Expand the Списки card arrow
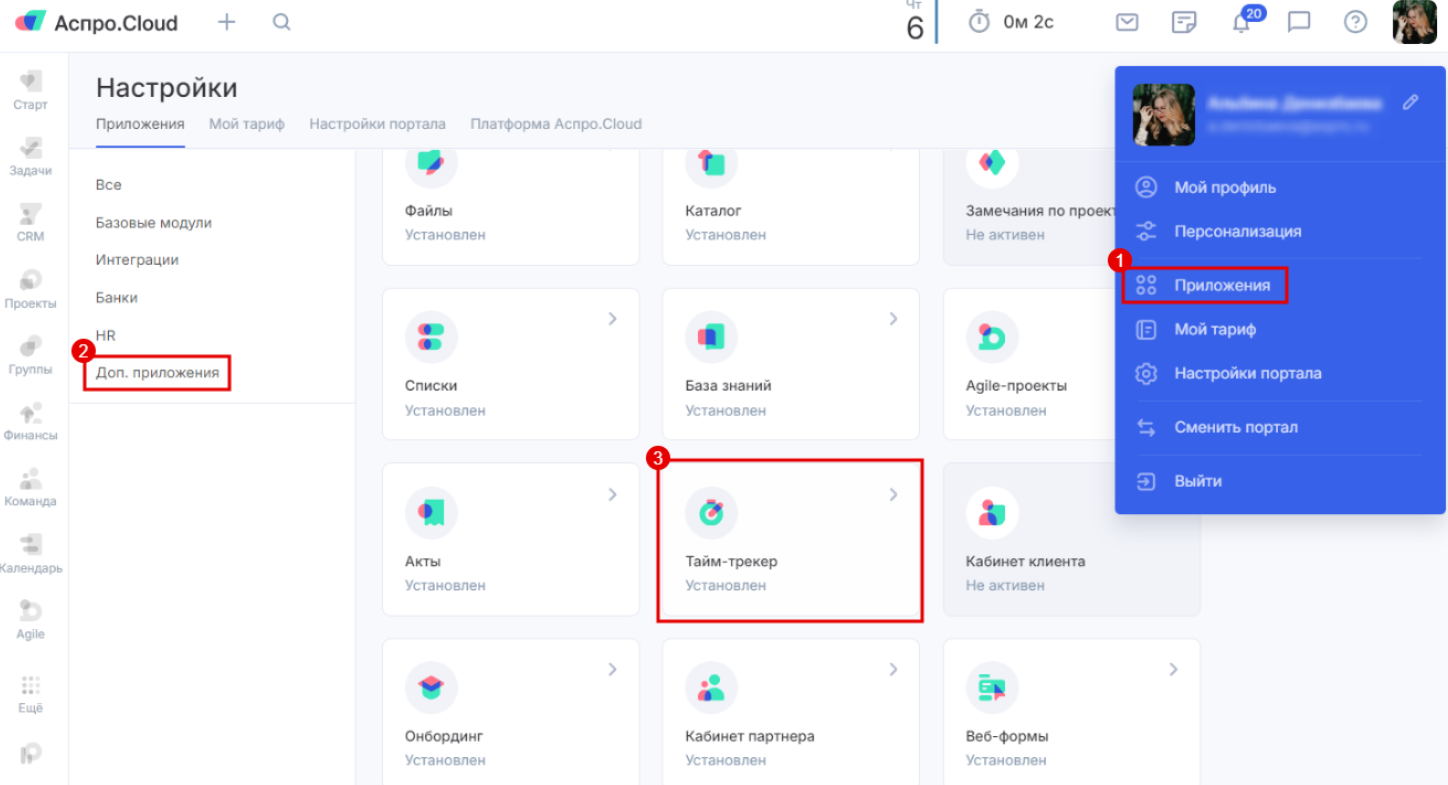 pos(613,319)
